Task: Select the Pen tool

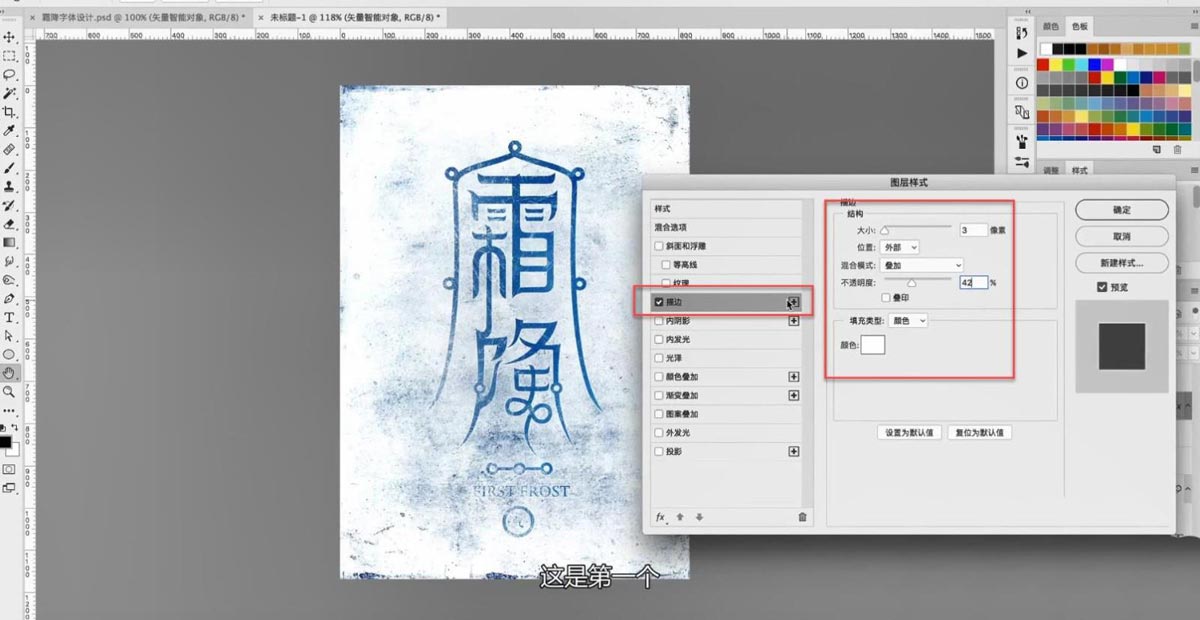Action: (9, 299)
